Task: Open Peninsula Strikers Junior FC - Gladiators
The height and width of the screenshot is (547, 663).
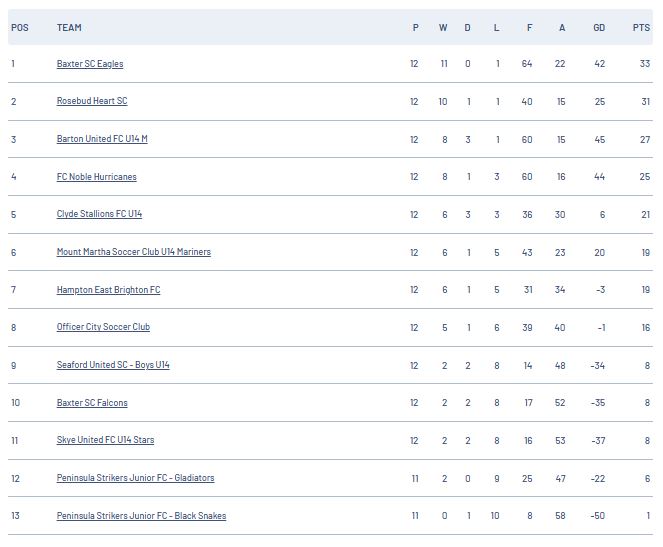Action: point(135,478)
